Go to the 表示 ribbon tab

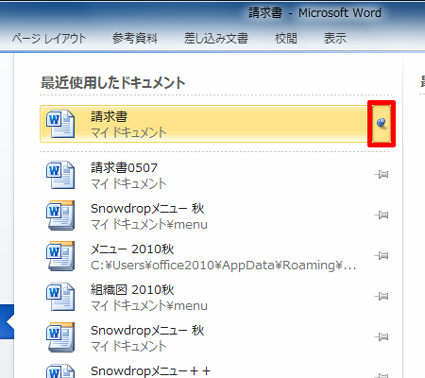tap(335, 39)
